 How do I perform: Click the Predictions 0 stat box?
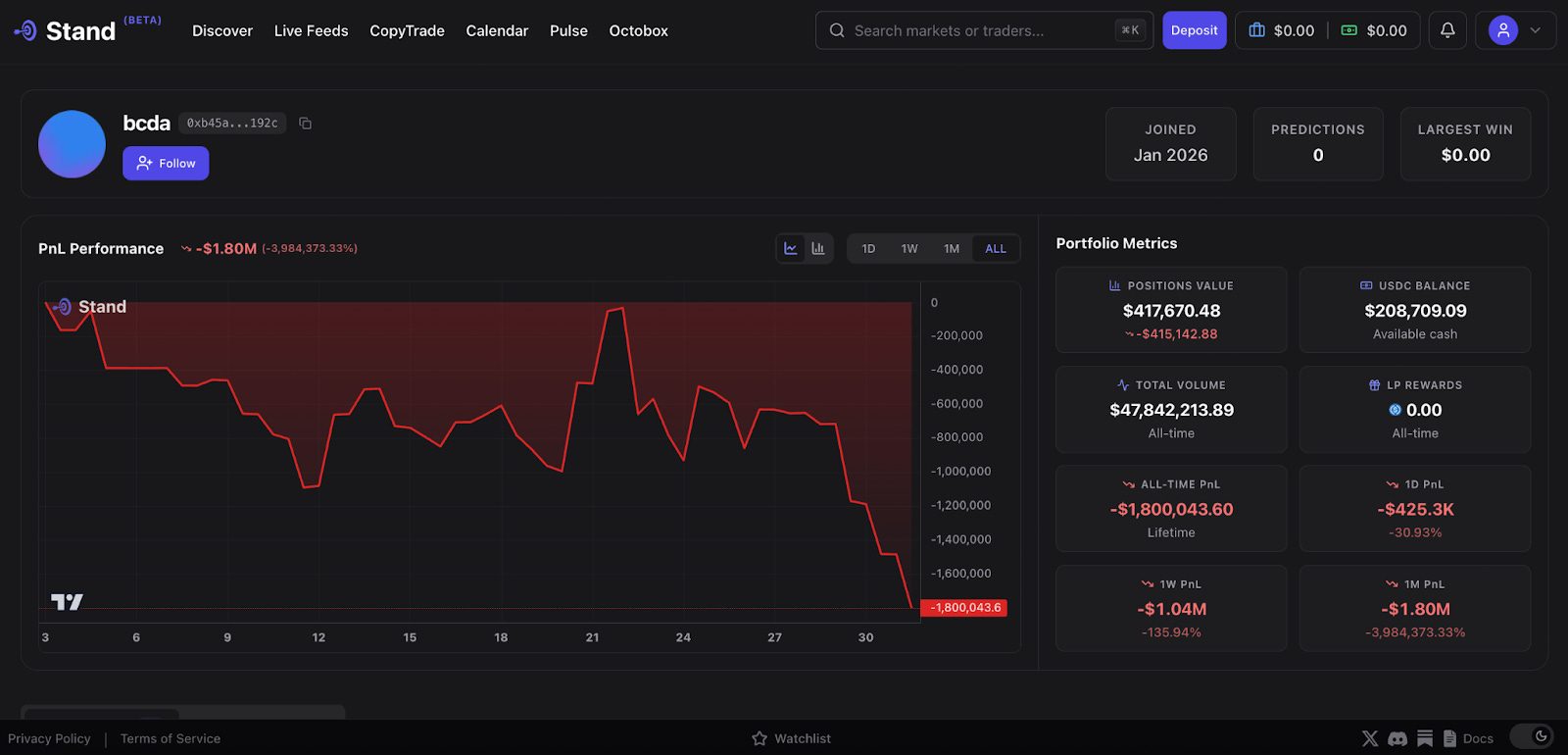point(1318,144)
